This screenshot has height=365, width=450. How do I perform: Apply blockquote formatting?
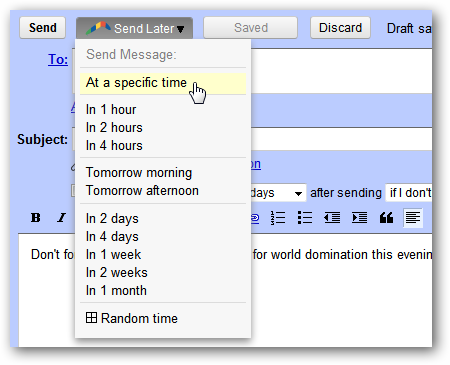[x=386, y=218]
